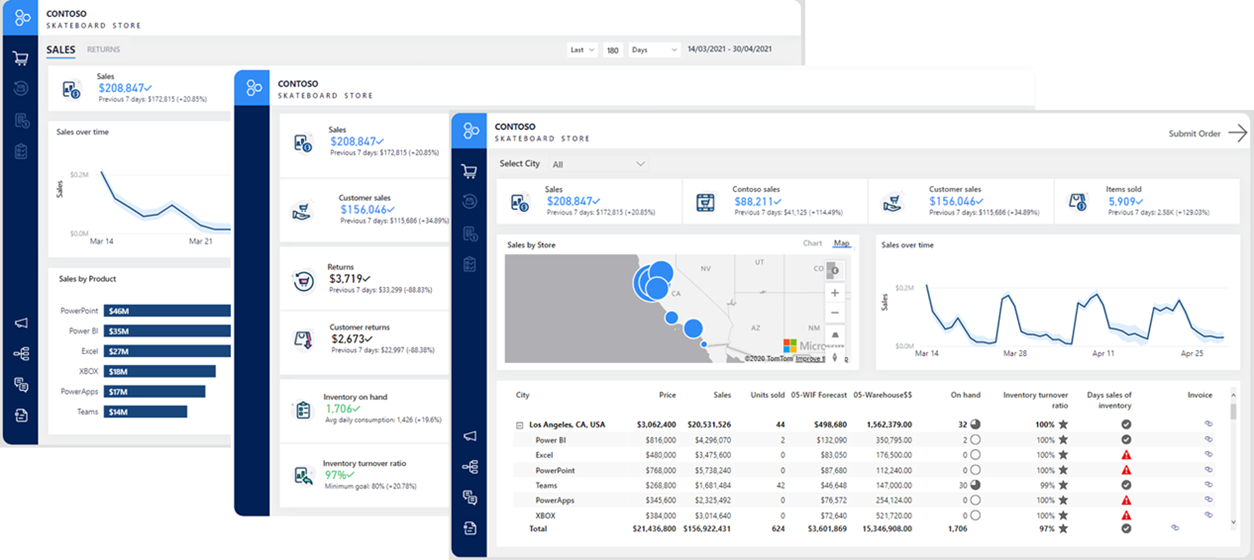
Task: Open invoice link for Los Angeles row
Action: click(1208, 424)
